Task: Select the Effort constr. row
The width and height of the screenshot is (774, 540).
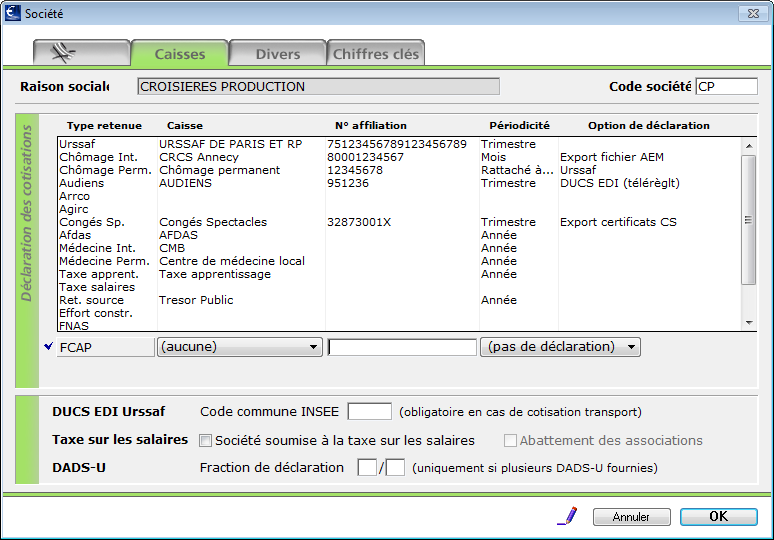Action: (399, 313)
